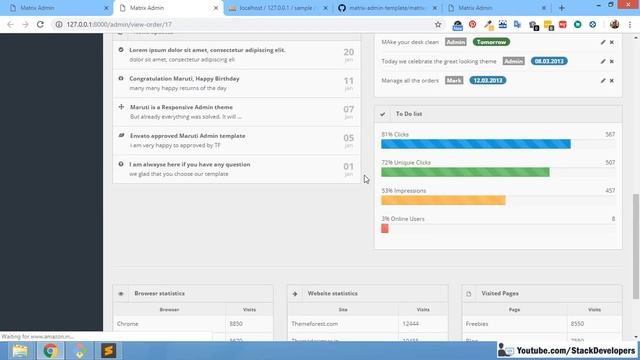Click the checkmark icon beside To Do list
The image size is (640, 360).
pyautogui.click(x=382, y=114)
